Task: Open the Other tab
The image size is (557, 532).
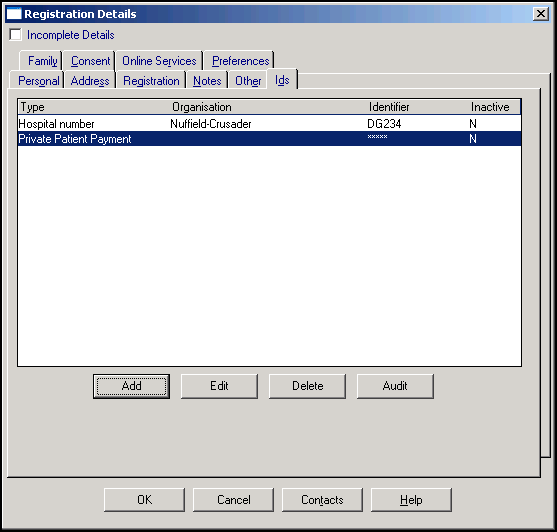Action: [248, 81]
